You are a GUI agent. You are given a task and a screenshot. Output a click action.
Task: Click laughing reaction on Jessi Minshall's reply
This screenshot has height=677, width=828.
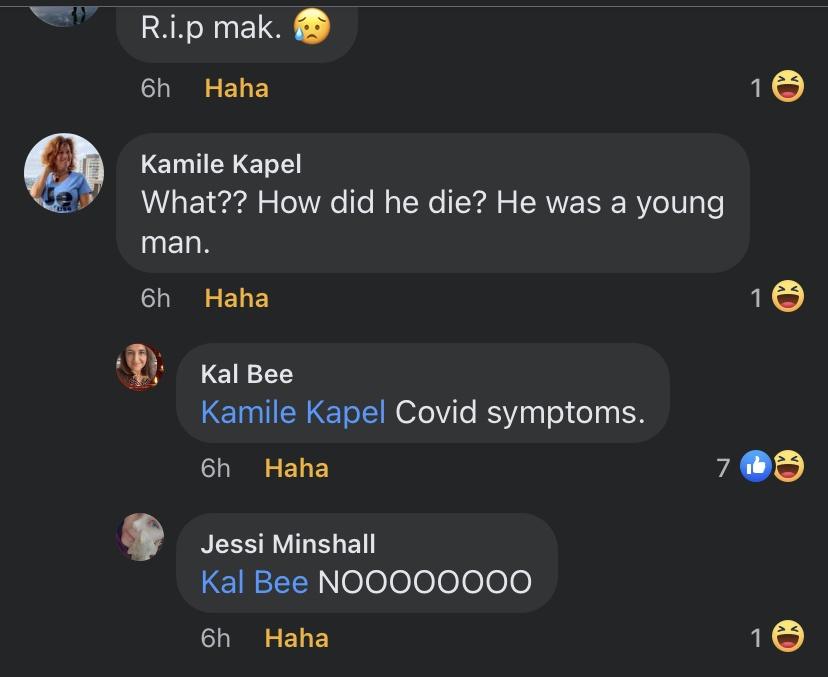pos(789,637)
